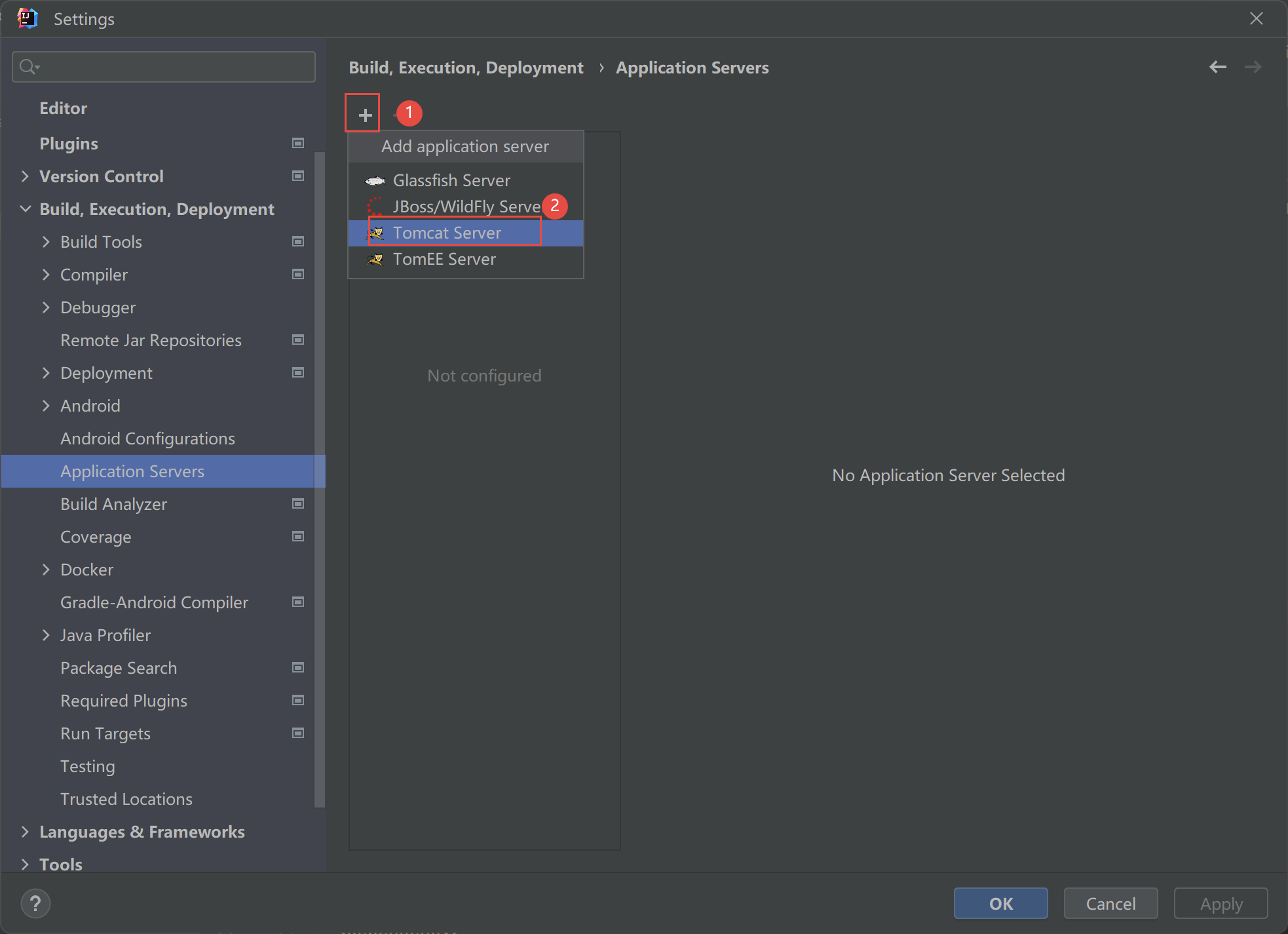The image size is (1288, 934).
Task: Click project-level icon beside Plugins
Action: pyautogui.click(x=298, y=144)
